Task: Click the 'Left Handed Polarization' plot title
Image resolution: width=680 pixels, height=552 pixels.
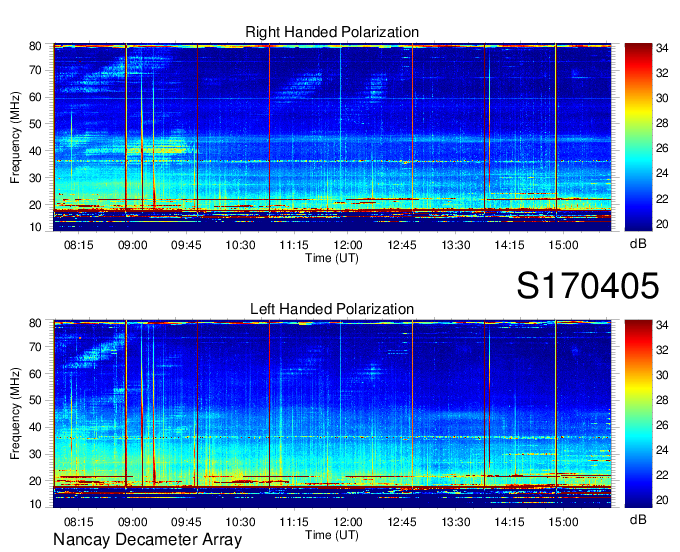Action: click(x=332, y=309)
